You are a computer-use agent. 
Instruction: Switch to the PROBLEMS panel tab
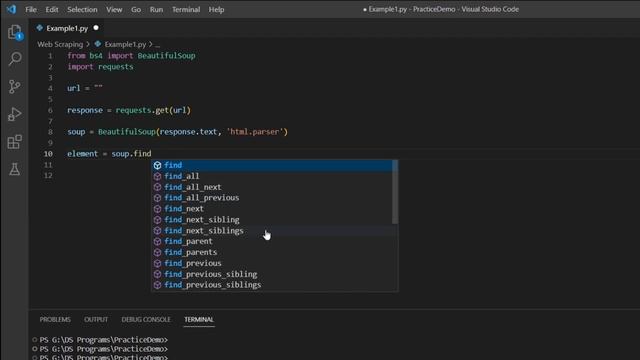click(55, 320)
